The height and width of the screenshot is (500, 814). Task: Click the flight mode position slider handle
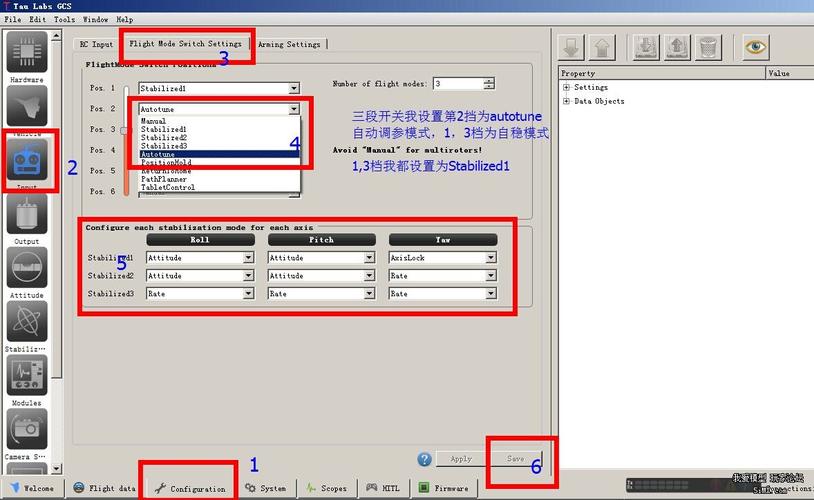[x=125, y=131]
